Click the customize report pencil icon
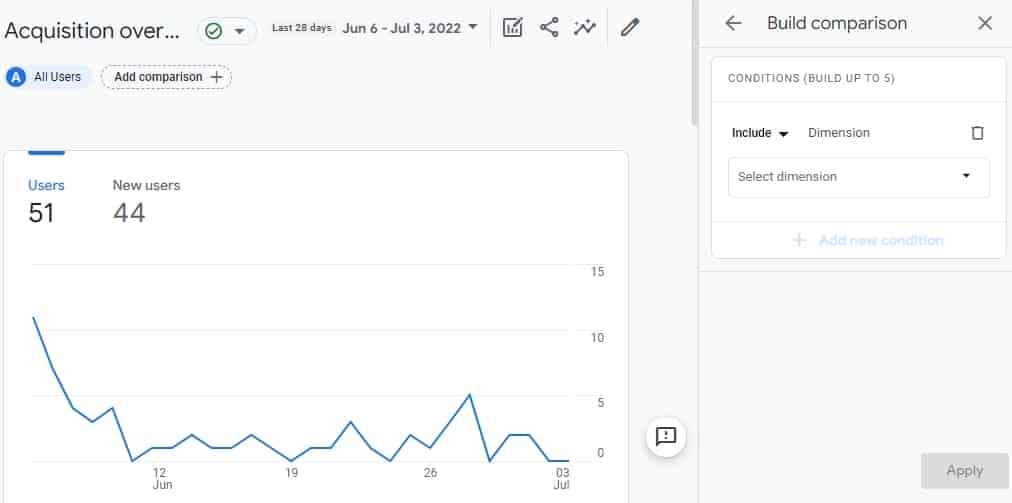Screen dimensions: 1012x503 pyautogui.click(x=629, y=28)
